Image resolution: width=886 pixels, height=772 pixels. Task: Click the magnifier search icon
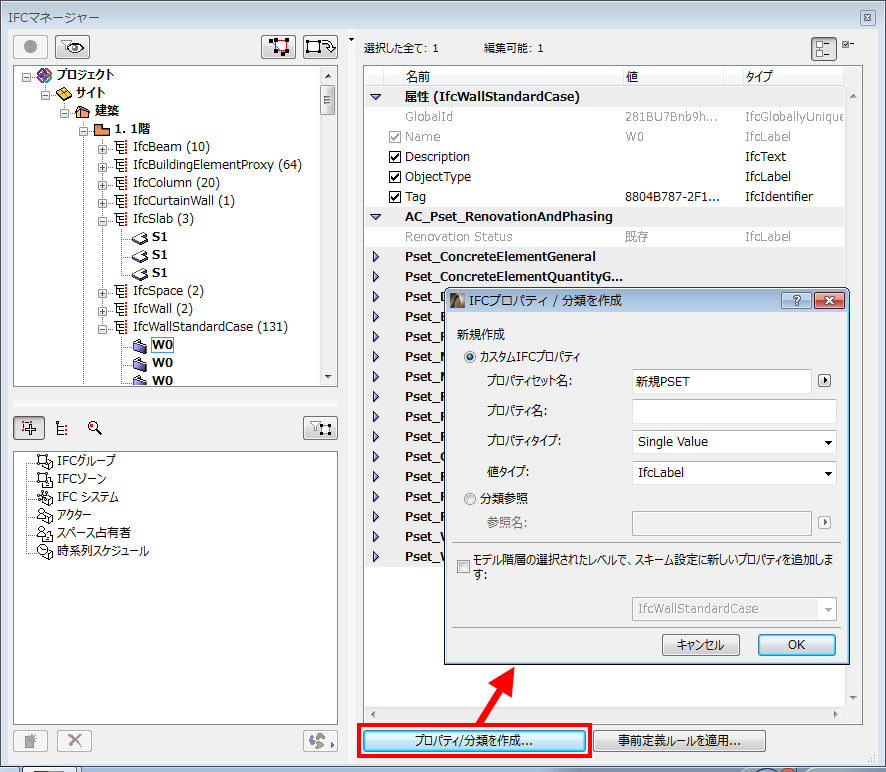pos(94,428)
